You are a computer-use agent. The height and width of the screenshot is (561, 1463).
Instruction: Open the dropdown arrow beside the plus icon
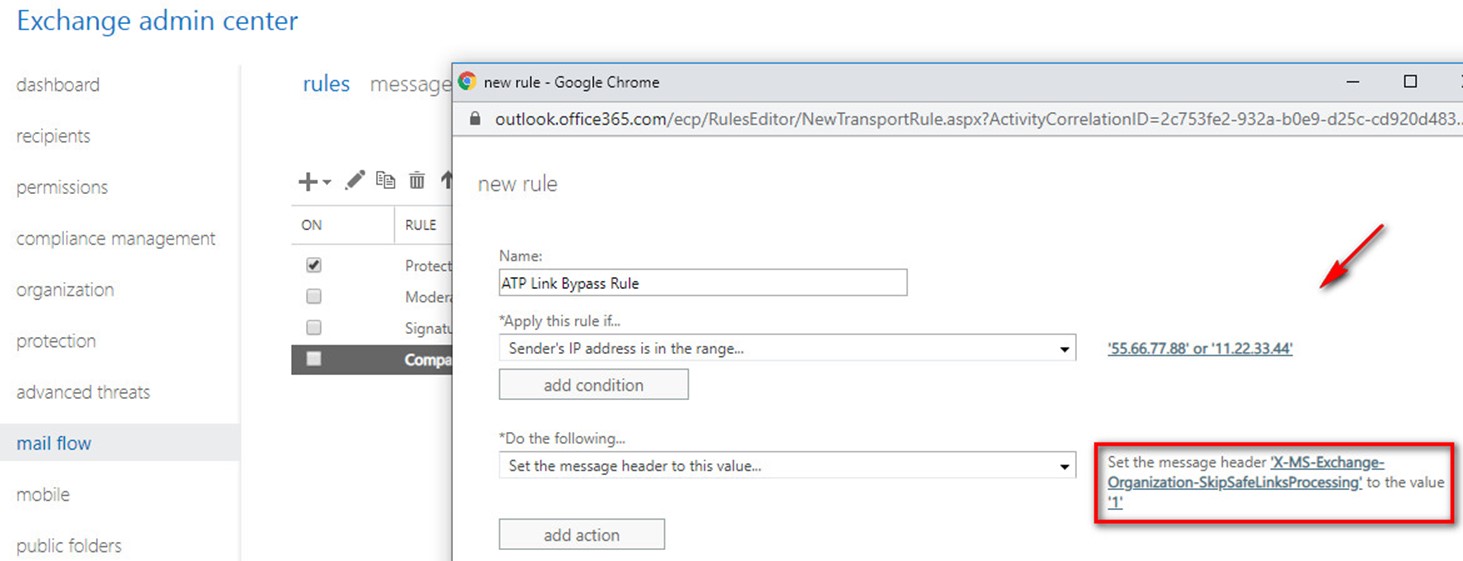[x=327, y=183]
